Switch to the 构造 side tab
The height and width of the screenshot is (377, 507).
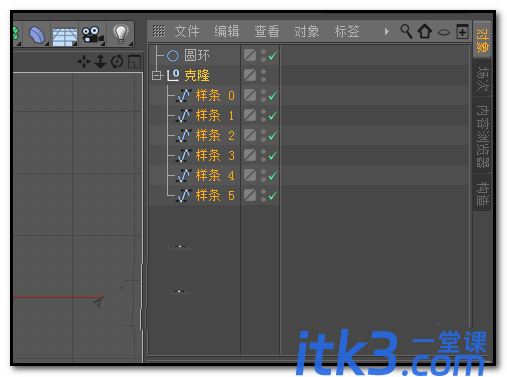coord(482,193)
